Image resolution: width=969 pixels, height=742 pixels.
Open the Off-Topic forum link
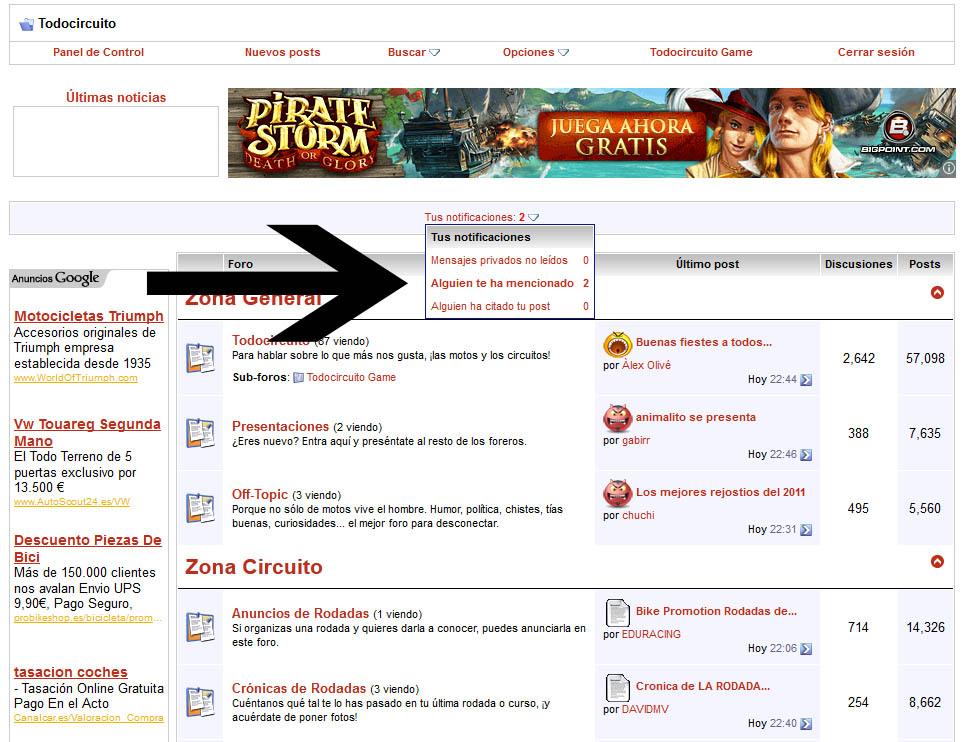(x=260, y=494)
